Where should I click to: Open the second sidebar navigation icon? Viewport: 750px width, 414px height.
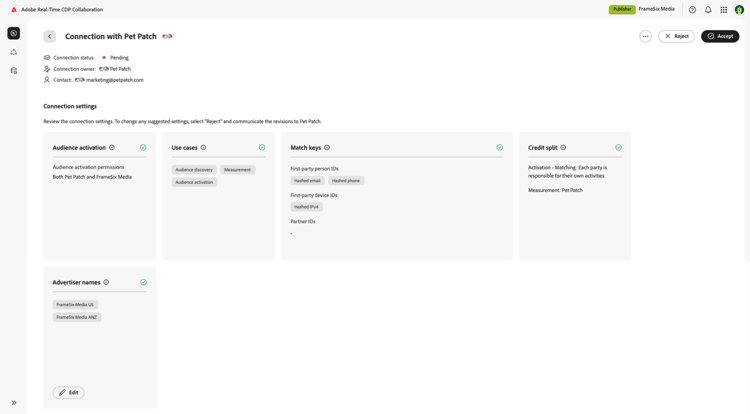coord(14,52)
